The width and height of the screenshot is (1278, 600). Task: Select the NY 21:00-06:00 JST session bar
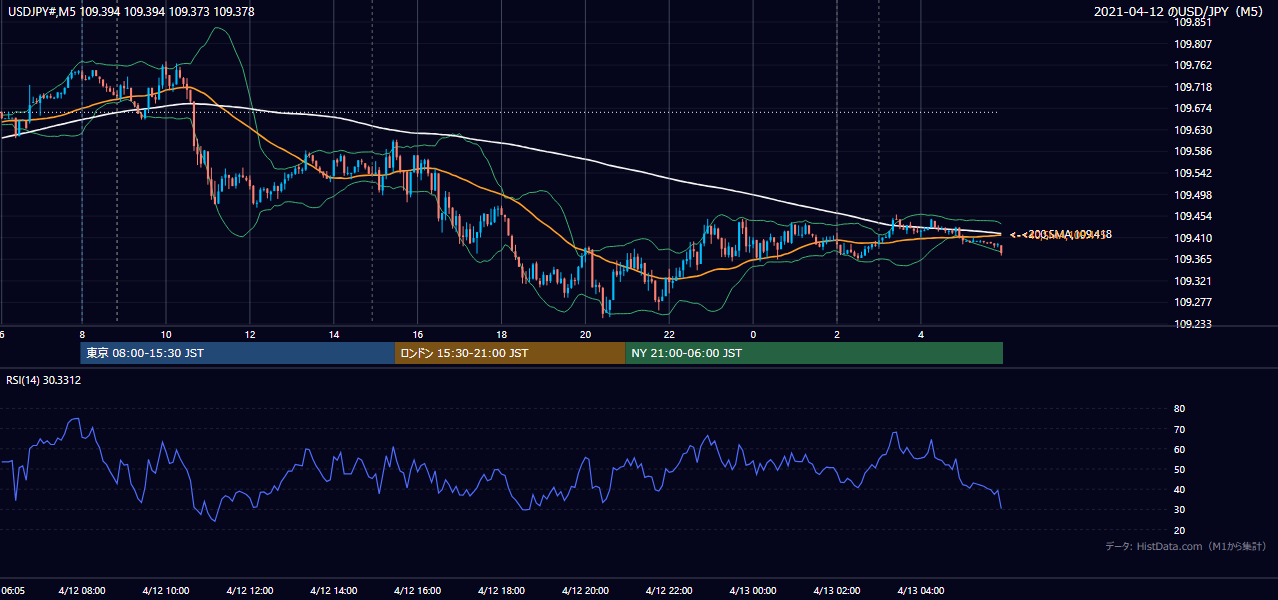point(814,353)
